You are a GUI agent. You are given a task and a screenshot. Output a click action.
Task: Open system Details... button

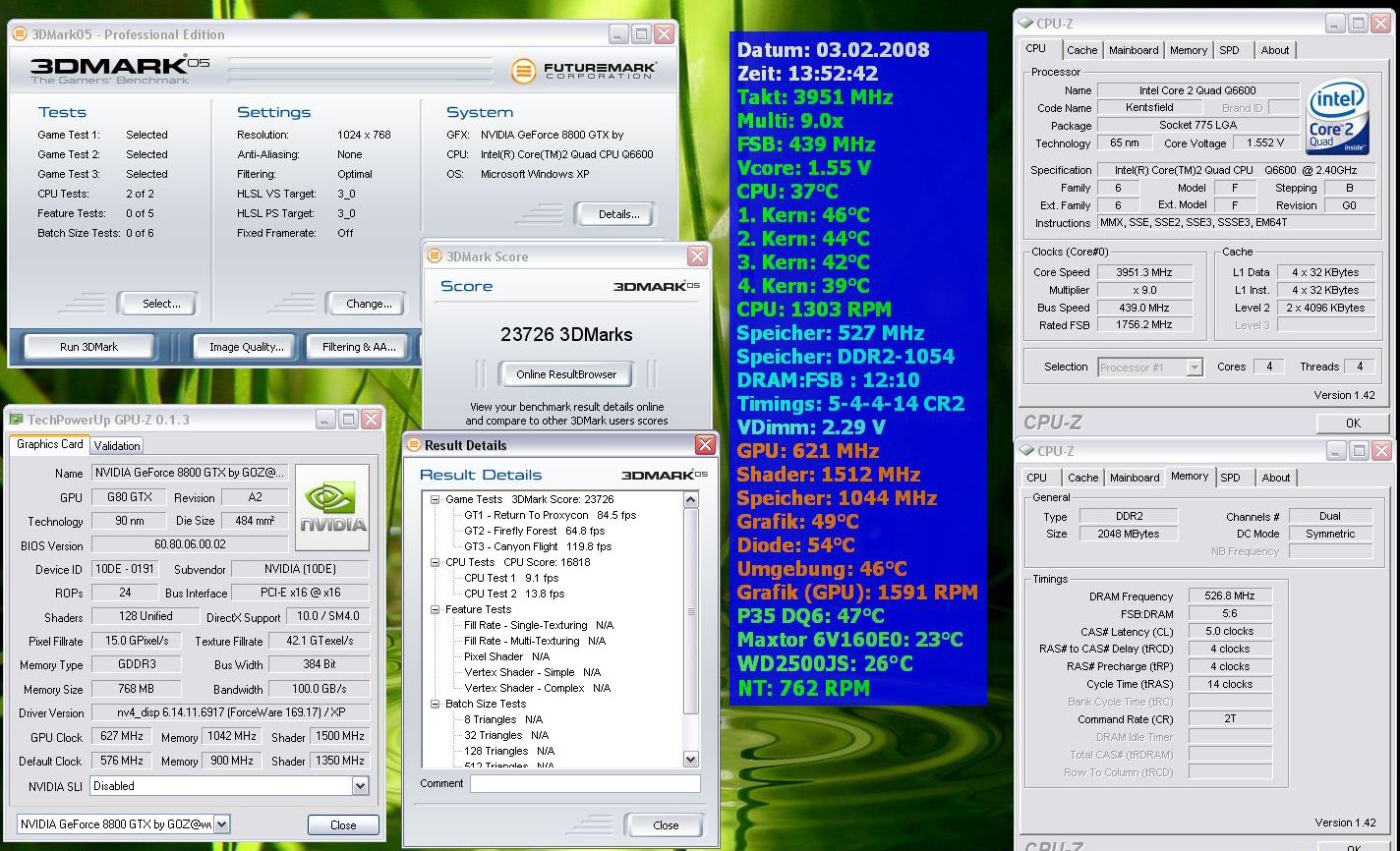click(617, 214)
